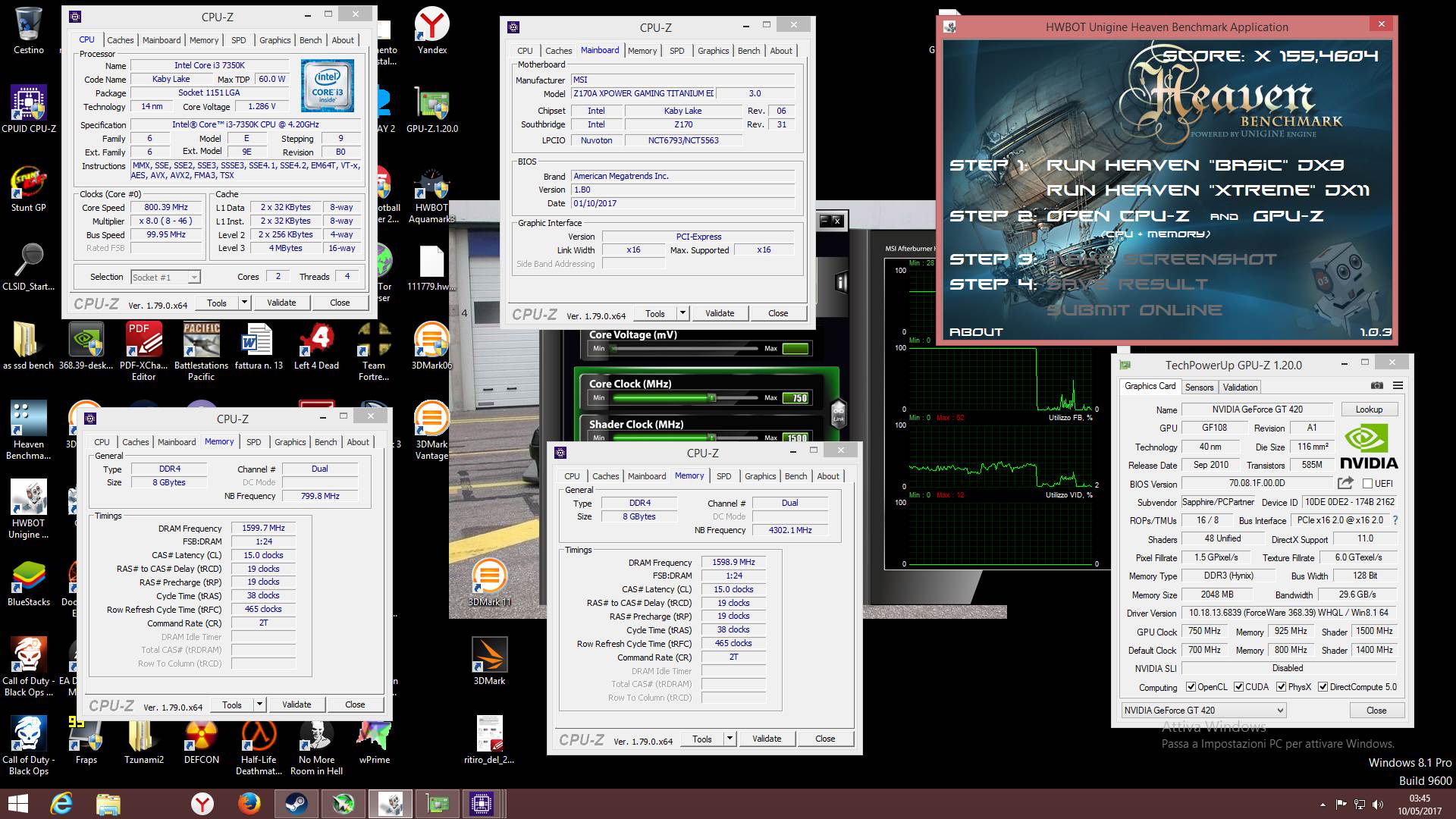This screenshot has width=1456, height=819.
Task: Launch DEFCON game shortcut
Action: [x=202, y=740]
